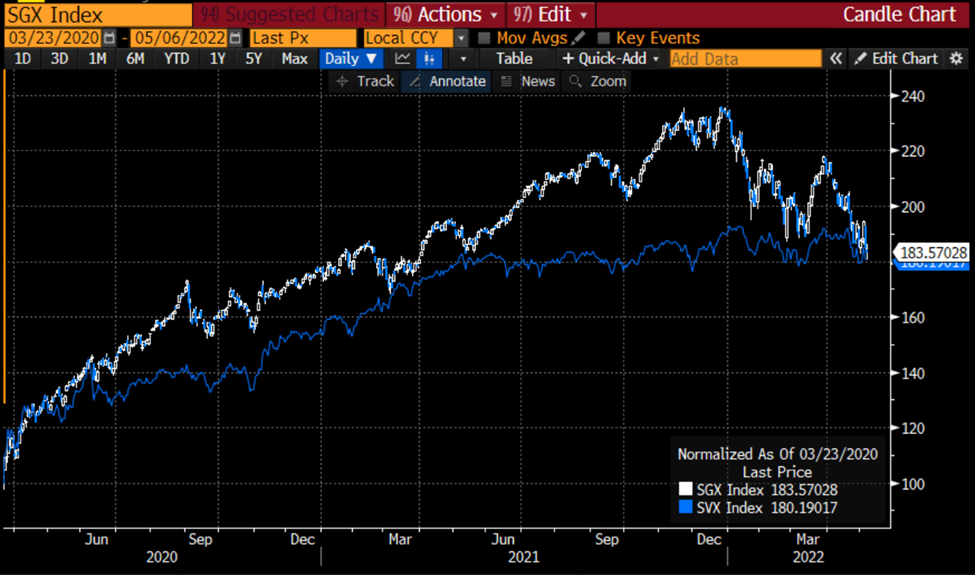Enable Key Events checkbox
The image size is (975, 575).
(x=603, y=38)
